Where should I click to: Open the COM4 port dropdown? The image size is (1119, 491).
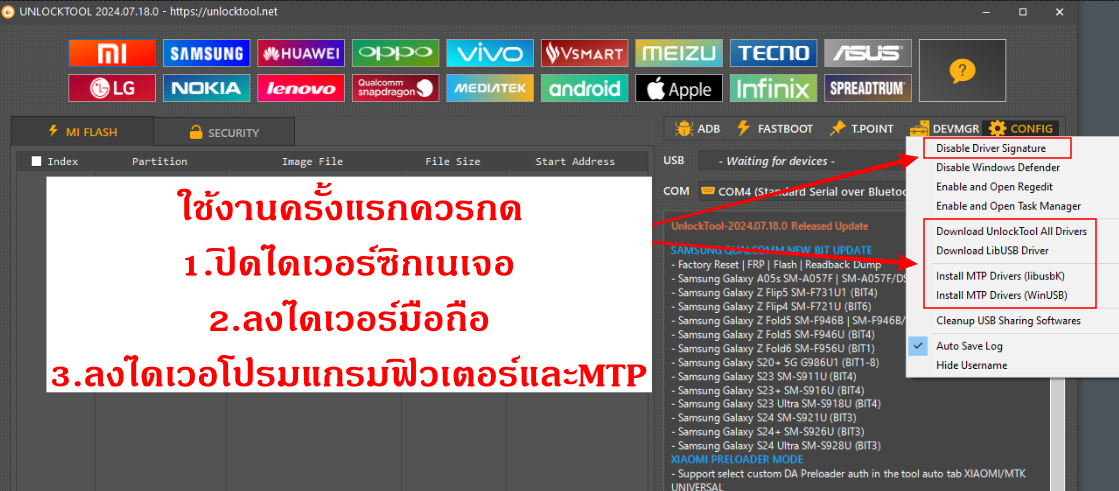click(x=803, y=191)
